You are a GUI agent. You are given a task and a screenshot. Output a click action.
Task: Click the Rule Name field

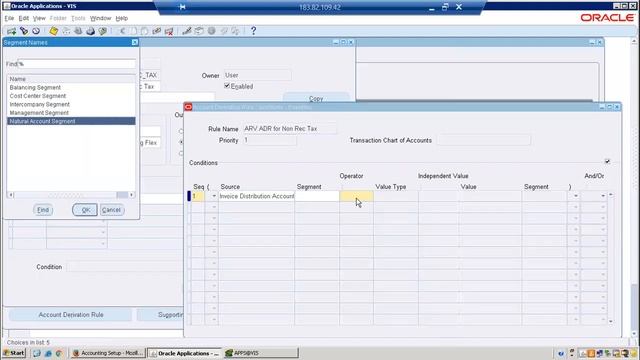(x=289, y=129)
